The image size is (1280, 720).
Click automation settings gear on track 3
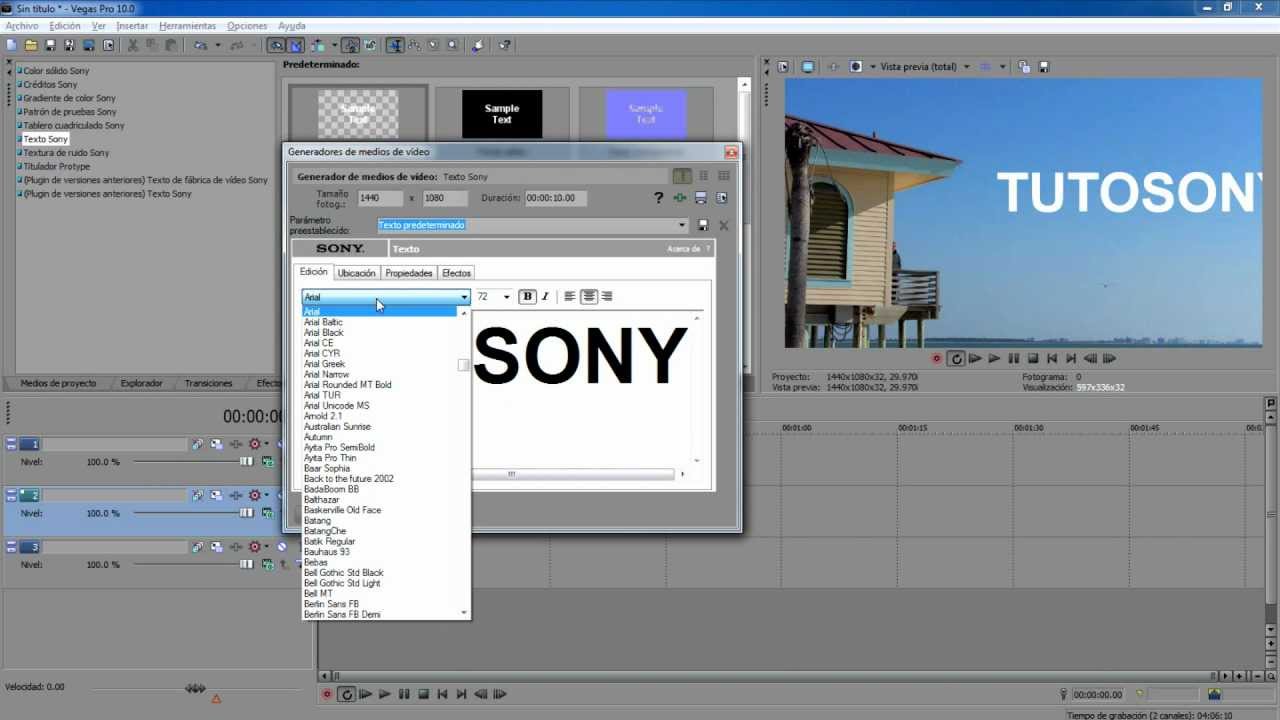point(254,547)
